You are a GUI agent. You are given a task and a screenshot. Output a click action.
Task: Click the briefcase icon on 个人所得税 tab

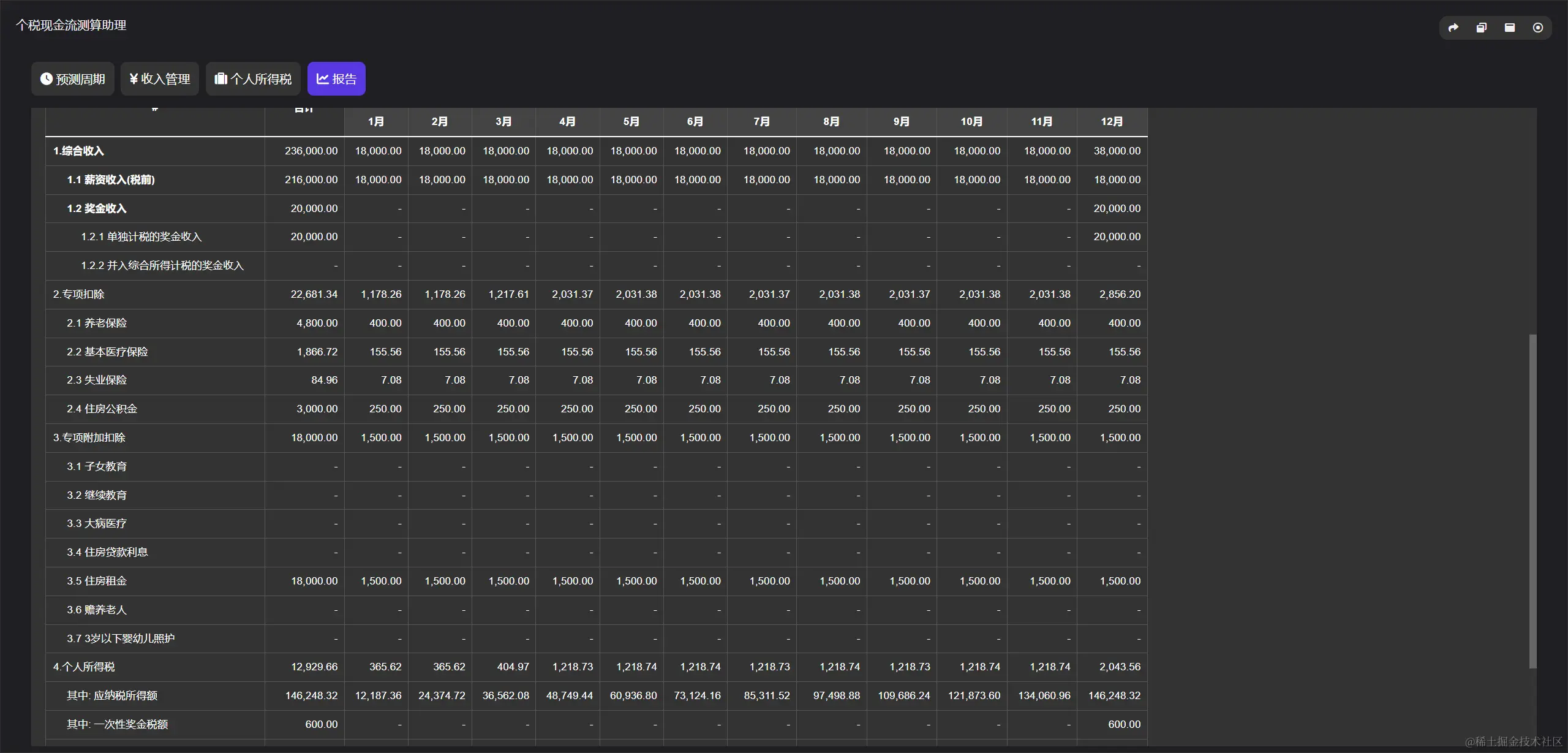(x=221, y=78)
